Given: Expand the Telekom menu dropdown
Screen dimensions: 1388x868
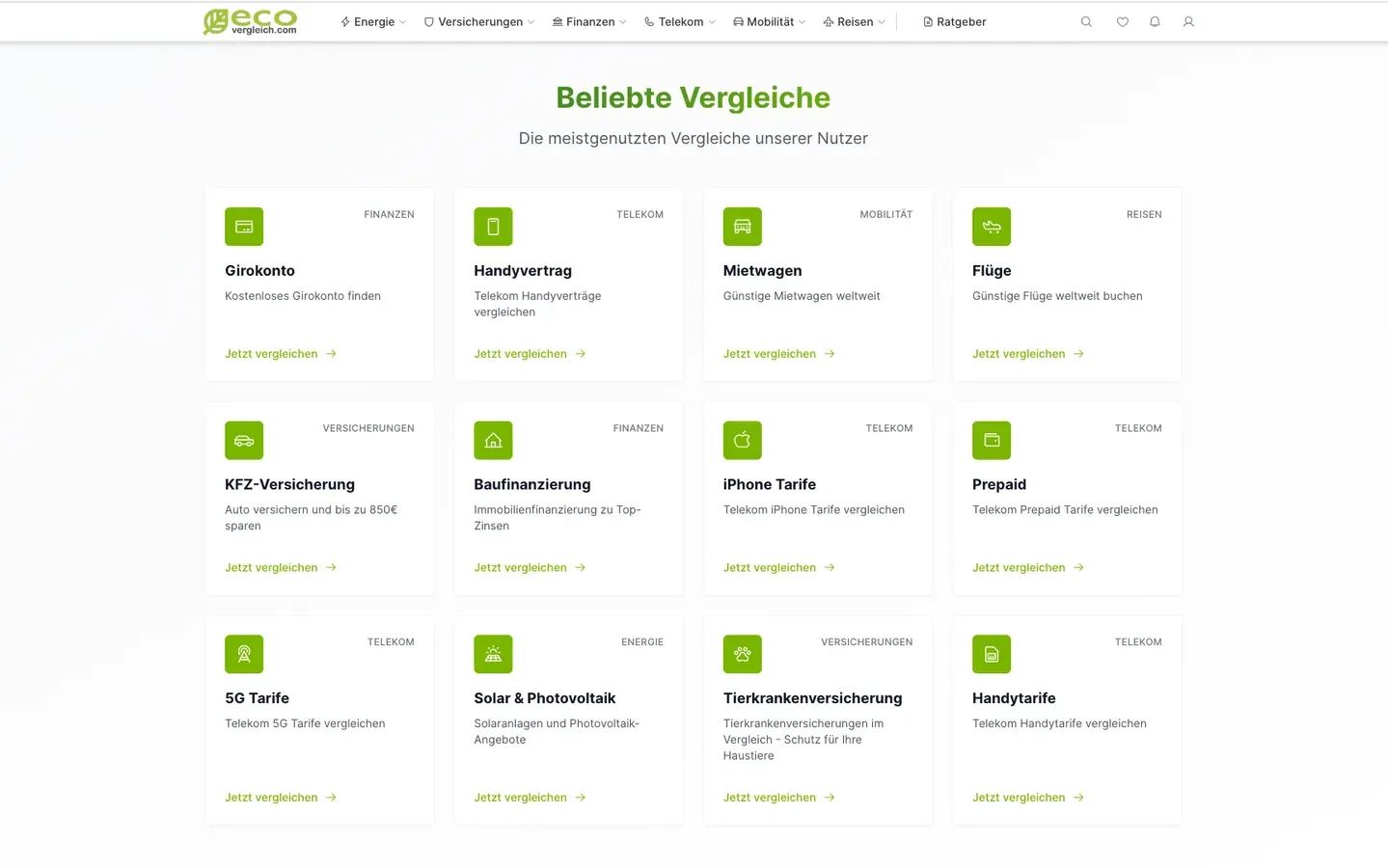Looking at the screenshot, I should 680,21.
